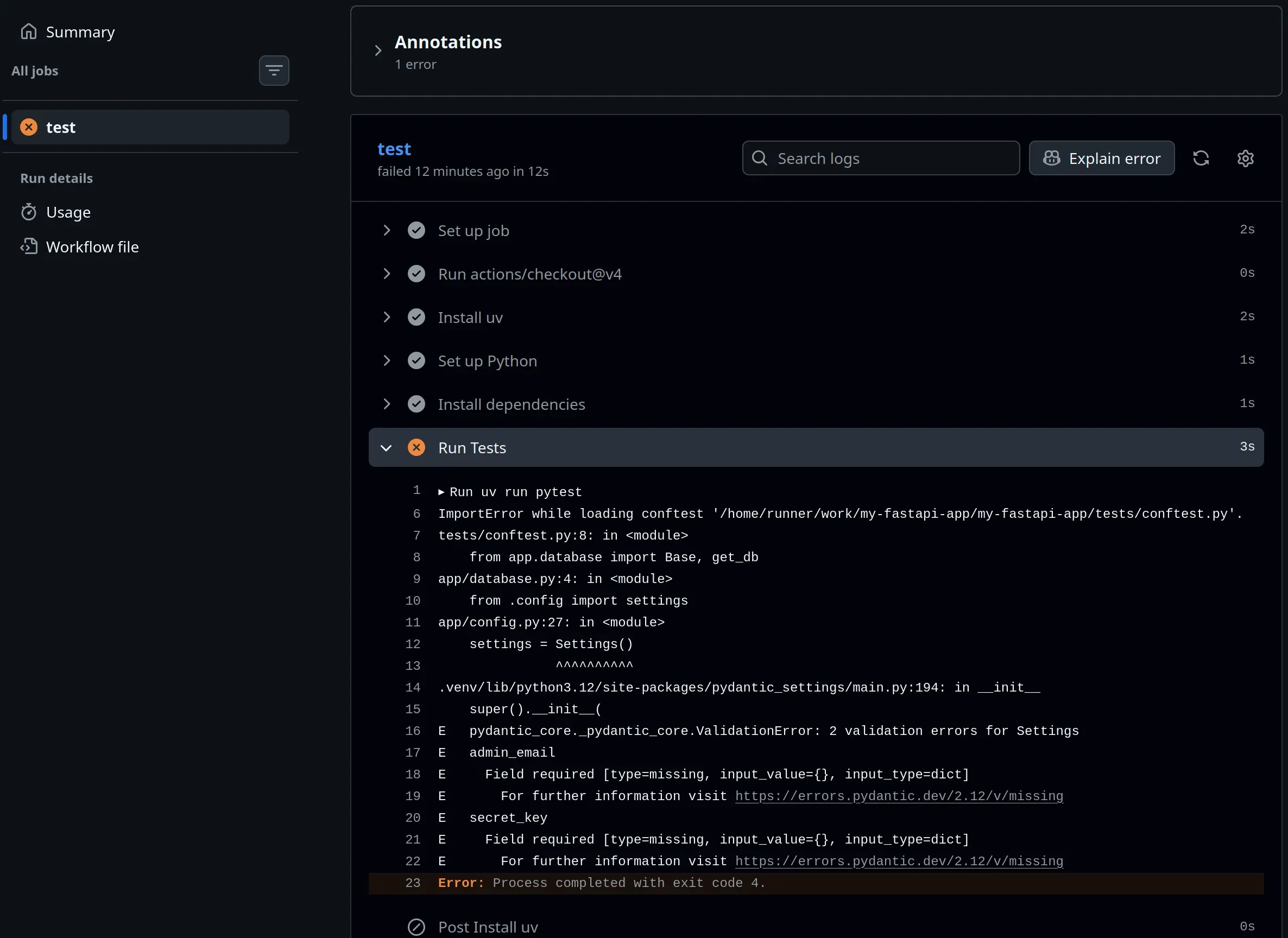Click the Workflow file icon in sidebar
The height and width of the screenshot is (938, 1288).
[29, 246]
